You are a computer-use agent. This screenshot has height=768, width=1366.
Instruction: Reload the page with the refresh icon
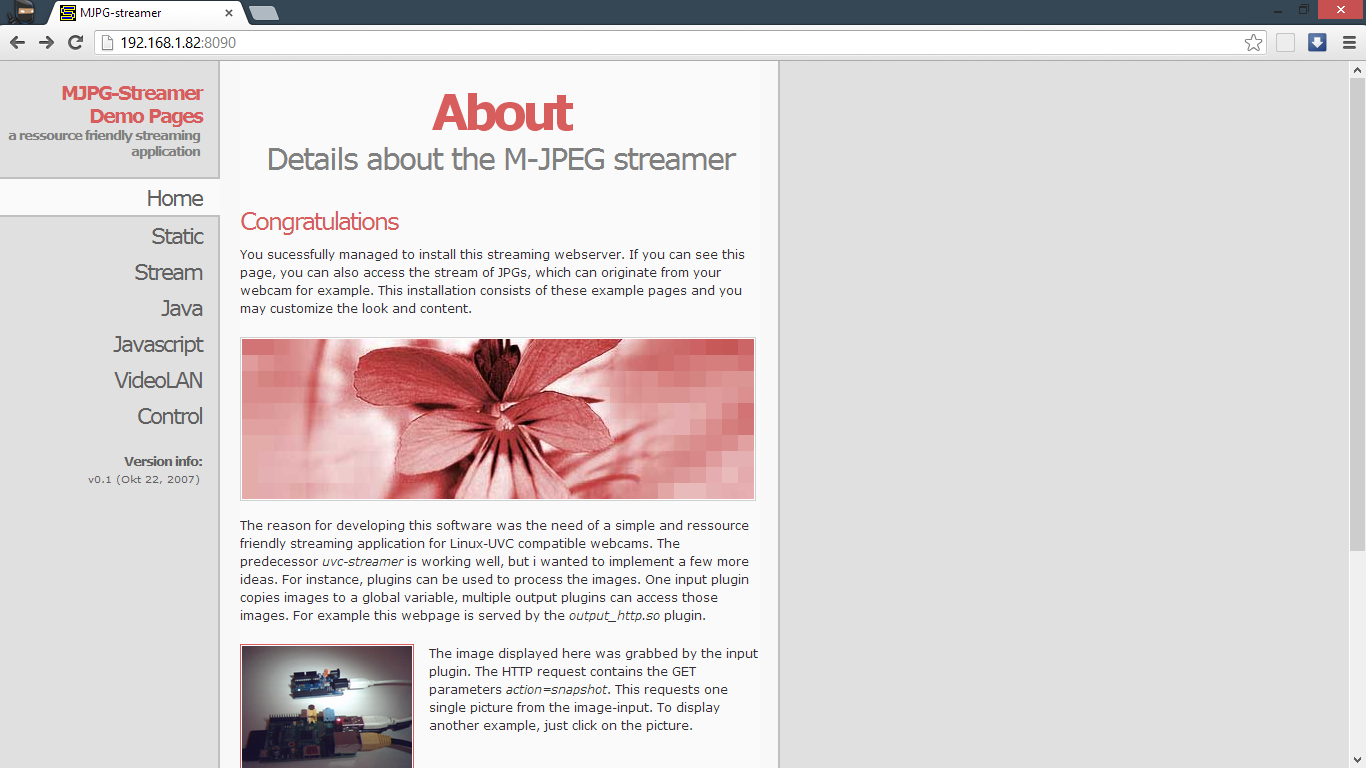point(75,42)
